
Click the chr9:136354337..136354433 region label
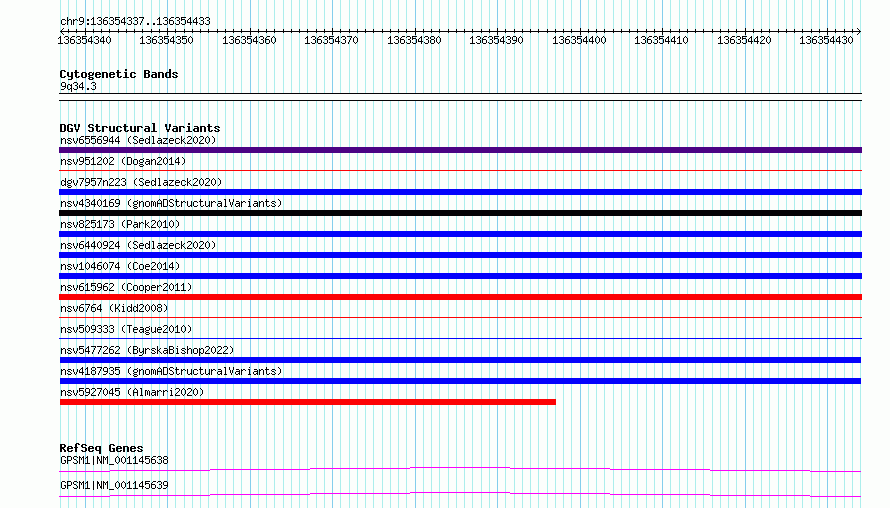pos(135,21)
